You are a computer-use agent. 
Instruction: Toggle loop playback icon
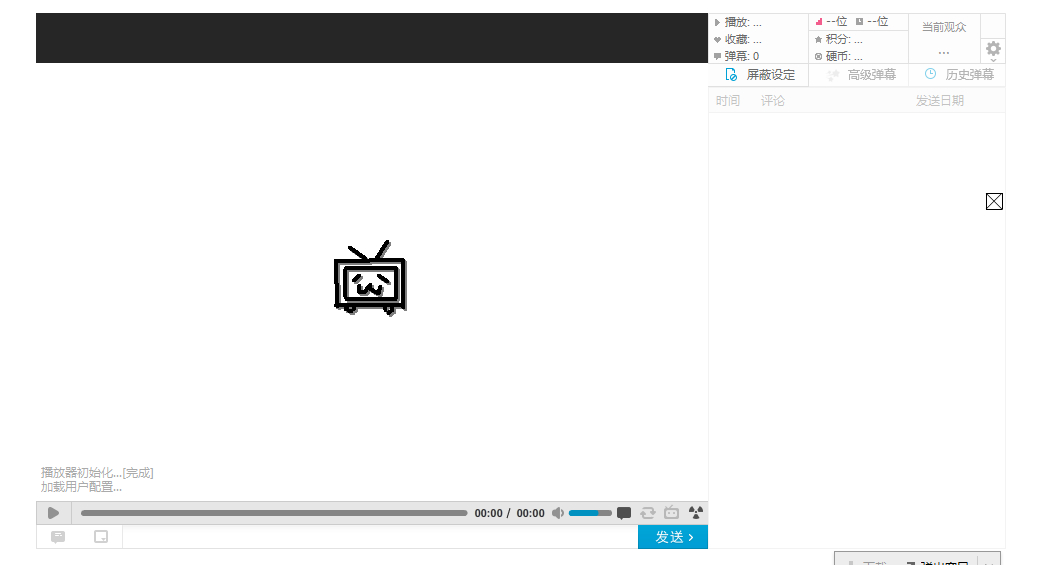tap(648, 513)
